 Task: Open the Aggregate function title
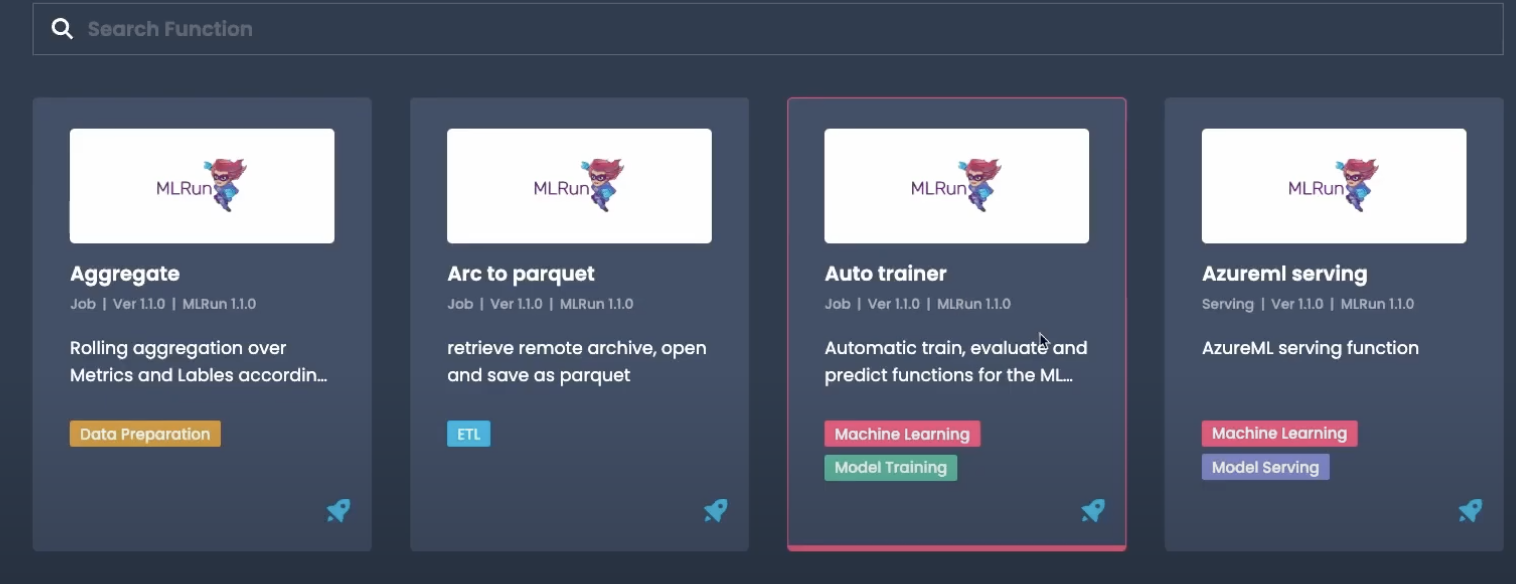pyautogui.click(x=125, y=273)
